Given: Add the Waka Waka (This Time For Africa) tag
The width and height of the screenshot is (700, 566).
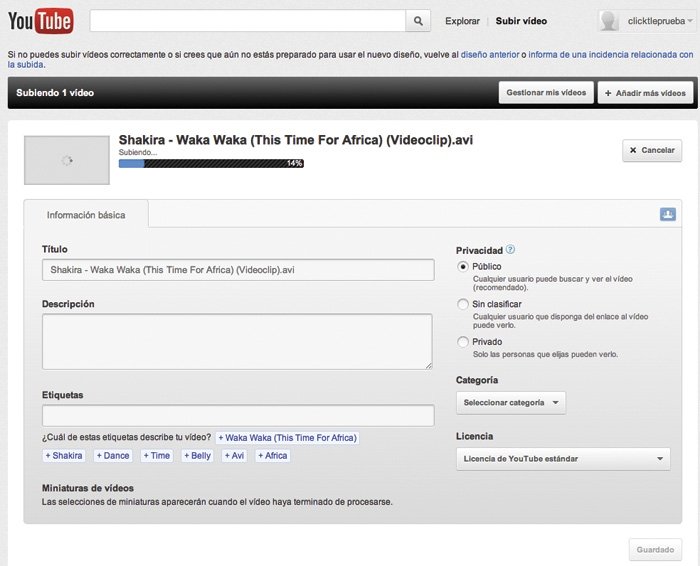Looking at the screenshot, I should click(288, 438).
